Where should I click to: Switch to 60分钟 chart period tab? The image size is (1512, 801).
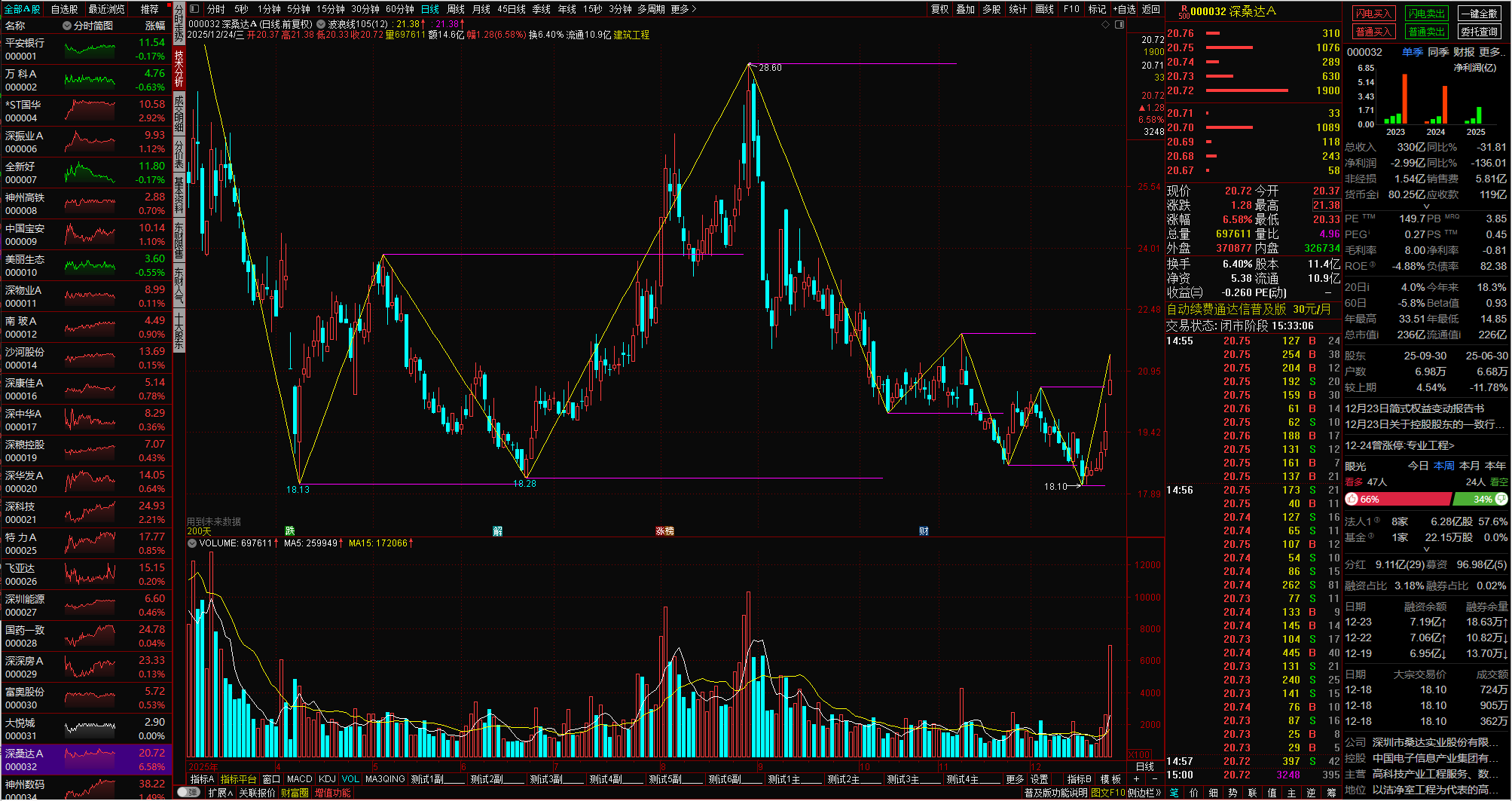(399, 9)
